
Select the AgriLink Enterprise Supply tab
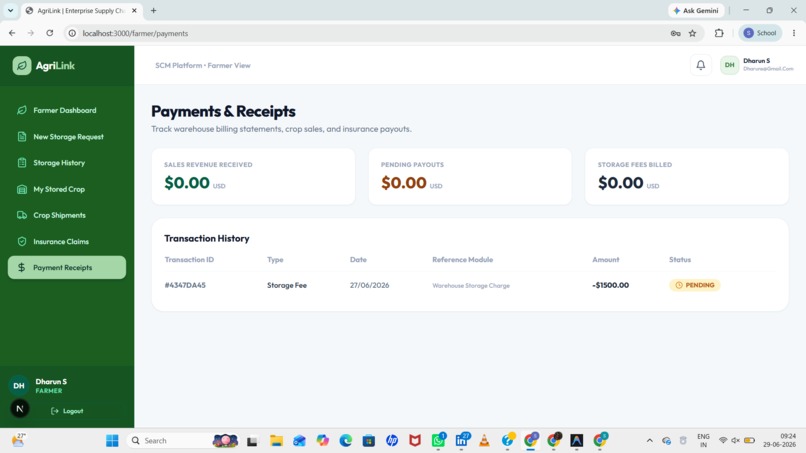pos(81,10)
